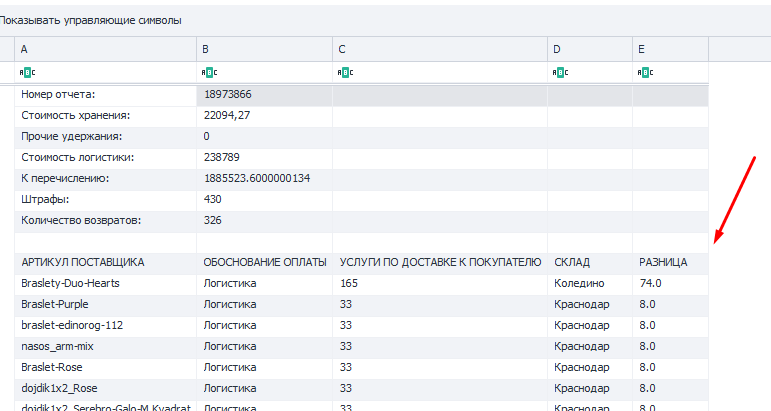The image size is (771, 411).
Task: Click the ABC type icon under column D
Action: [x=561, y=73]
